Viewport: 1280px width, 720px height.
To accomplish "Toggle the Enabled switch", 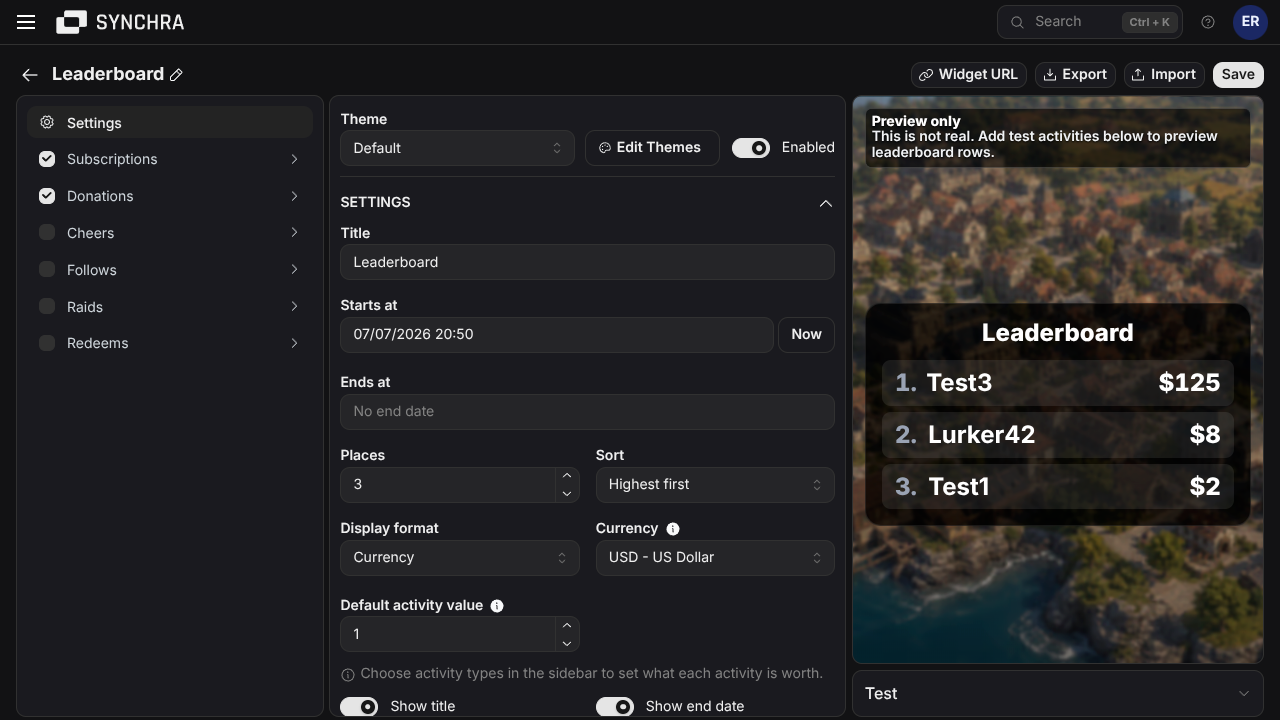I will tap(751, 148).
